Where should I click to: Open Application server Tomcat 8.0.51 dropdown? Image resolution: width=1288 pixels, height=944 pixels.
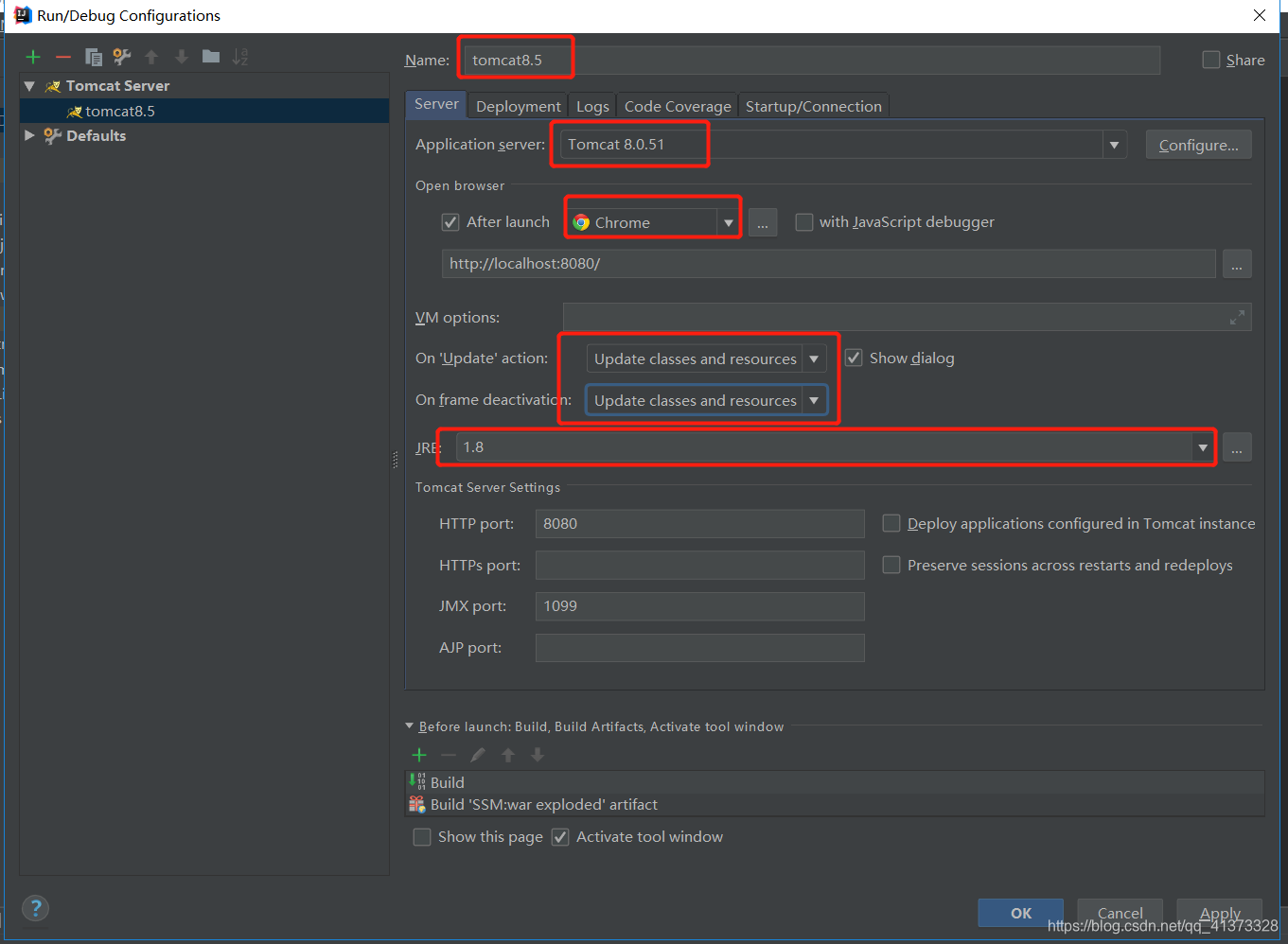1114,145
